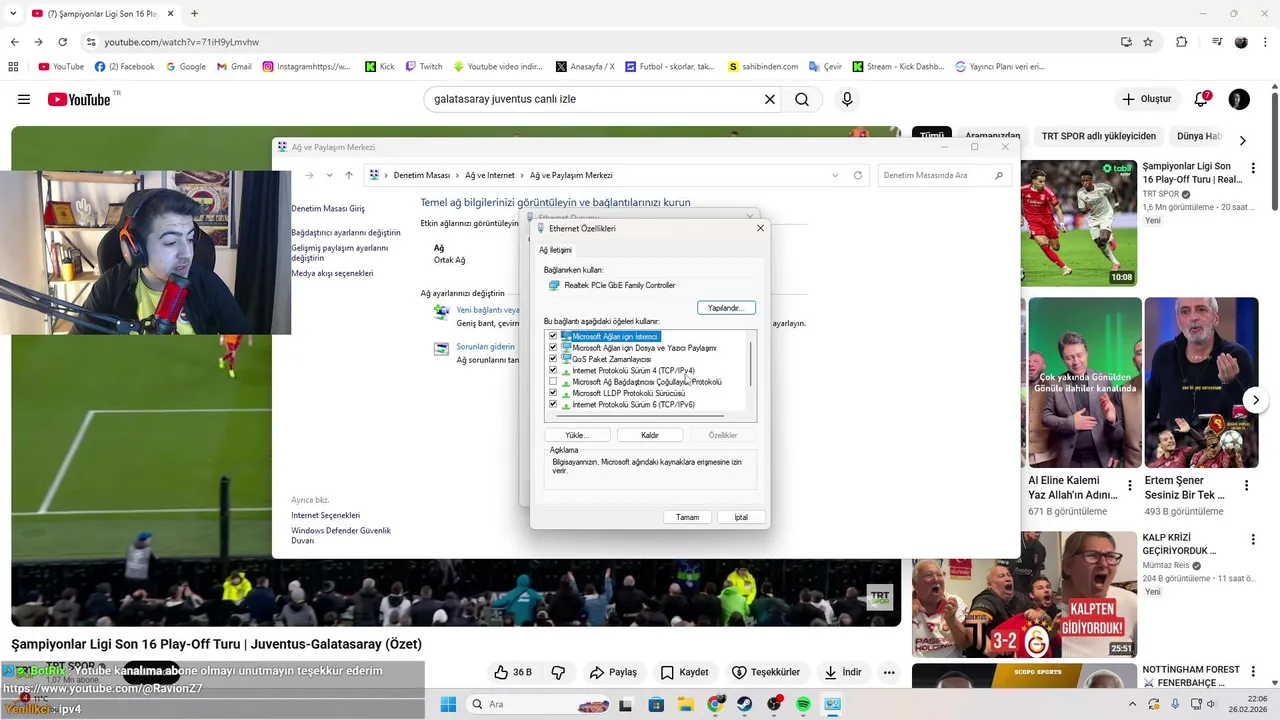
Task: Open YouTube notifications bell
Action: pos(1202,99)
